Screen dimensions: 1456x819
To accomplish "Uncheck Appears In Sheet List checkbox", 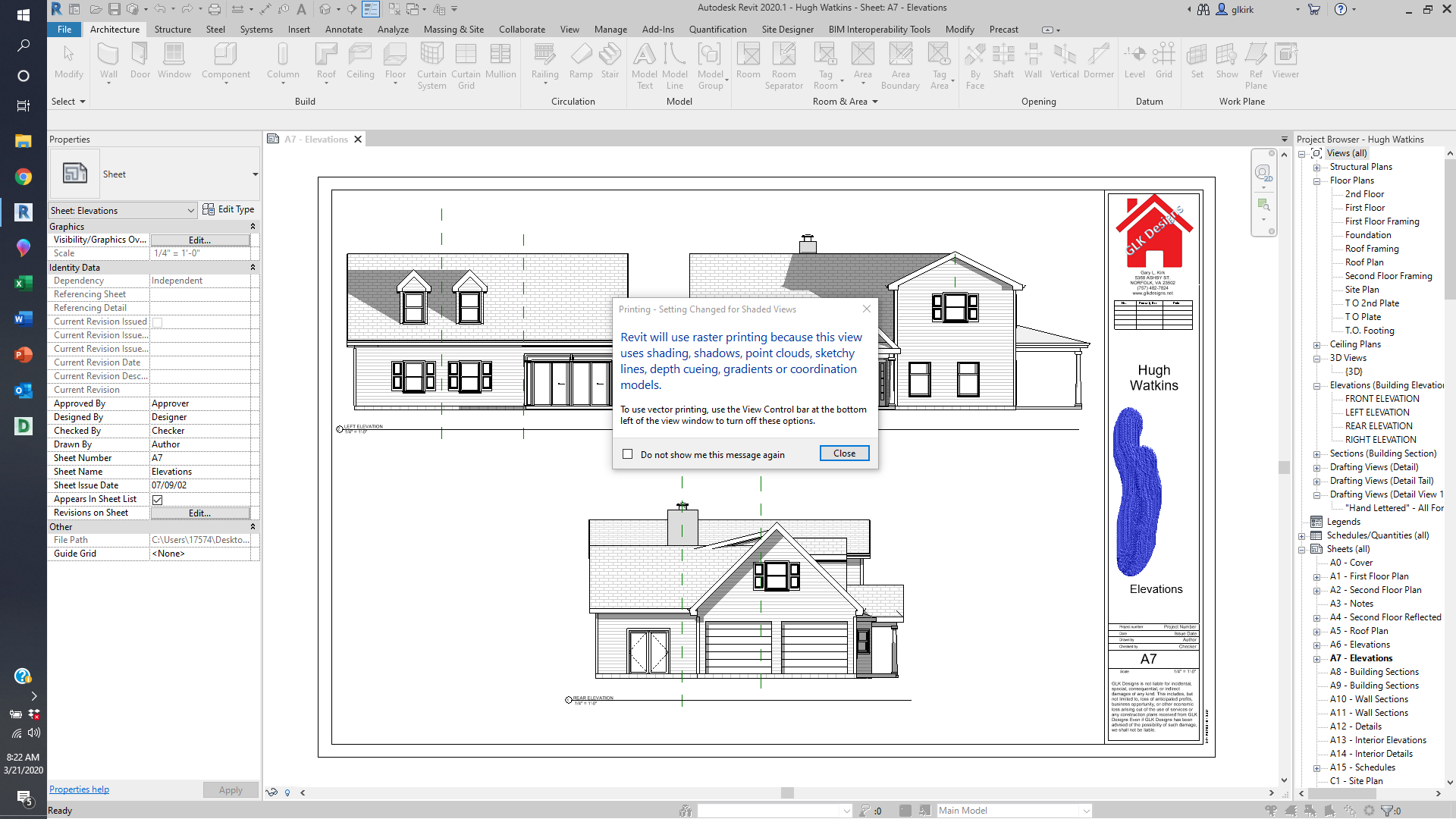I will pos(158,500).
